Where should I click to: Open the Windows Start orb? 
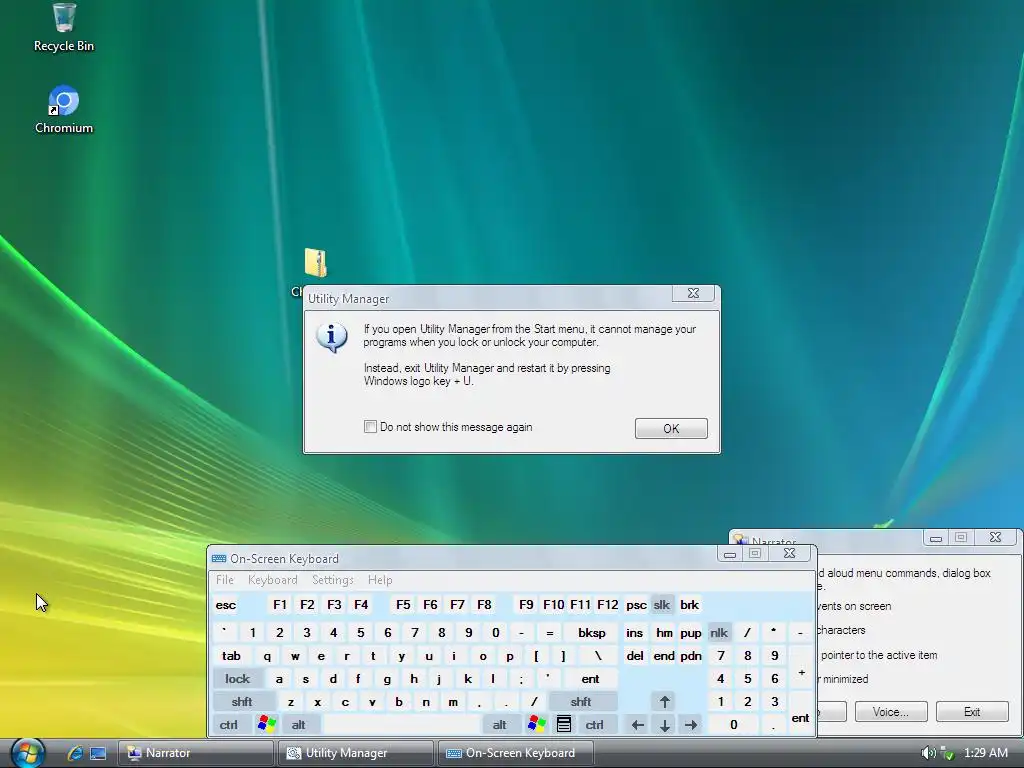[27, 753]
